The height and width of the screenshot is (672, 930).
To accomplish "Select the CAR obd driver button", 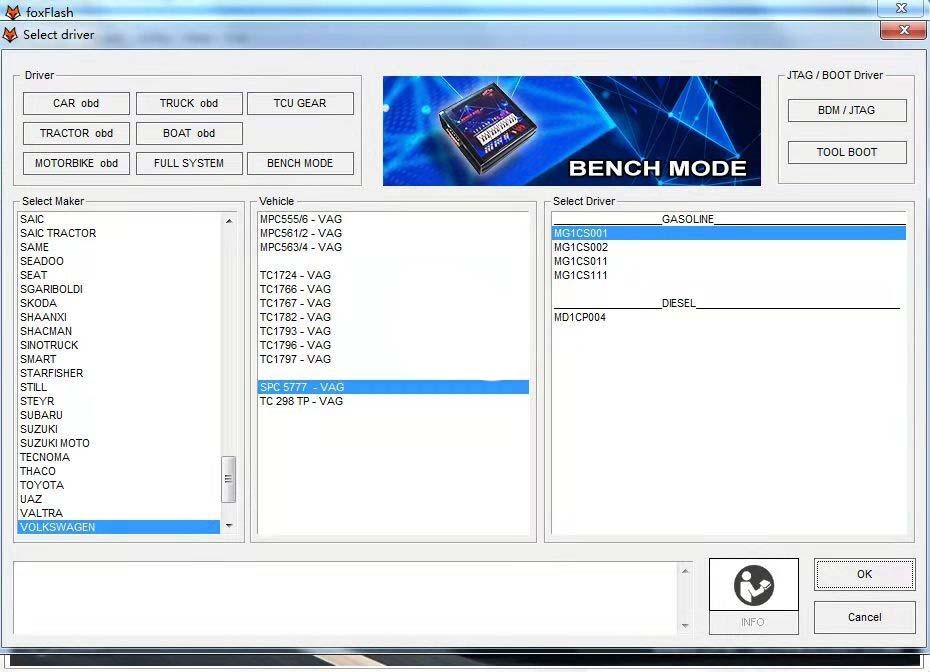I will click(x=76, y=103).
